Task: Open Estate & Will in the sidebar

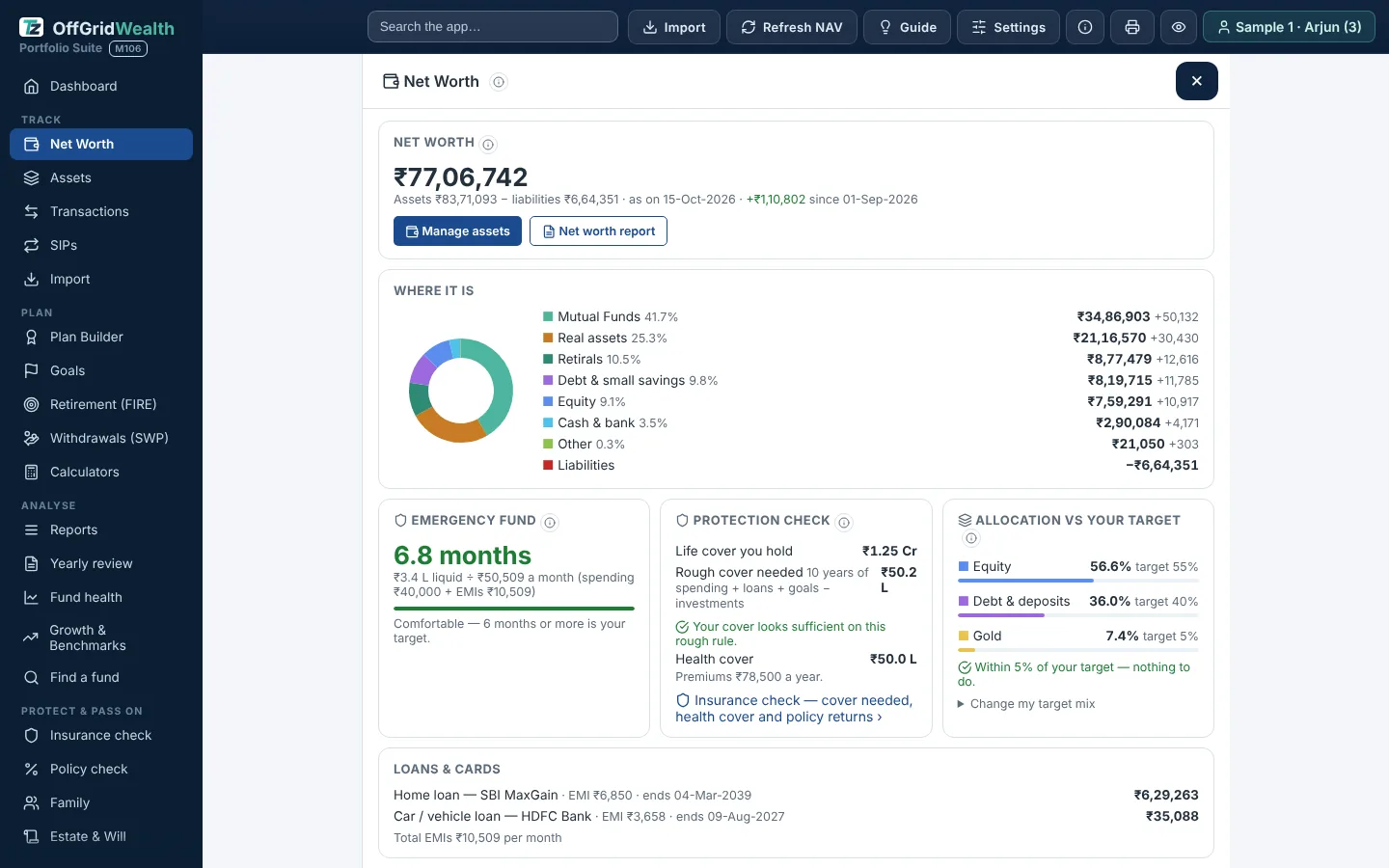Action: click(101, 836)
